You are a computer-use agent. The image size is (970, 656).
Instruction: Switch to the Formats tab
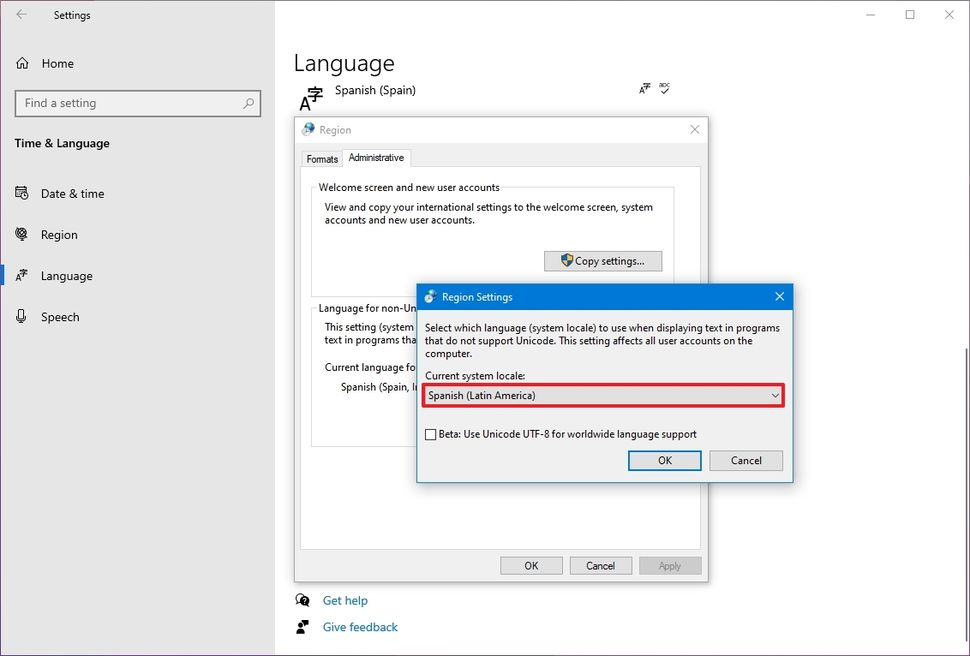pos(322,158)
